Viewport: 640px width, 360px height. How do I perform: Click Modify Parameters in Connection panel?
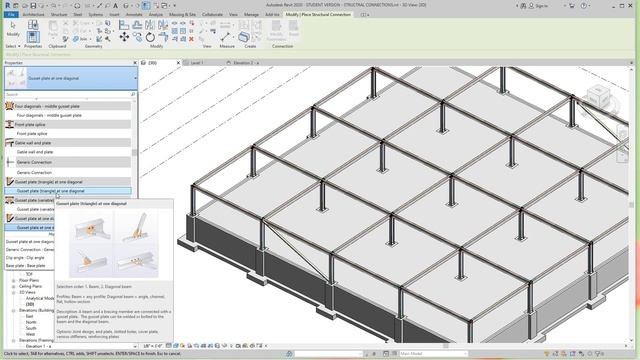(x=276, y=30)
